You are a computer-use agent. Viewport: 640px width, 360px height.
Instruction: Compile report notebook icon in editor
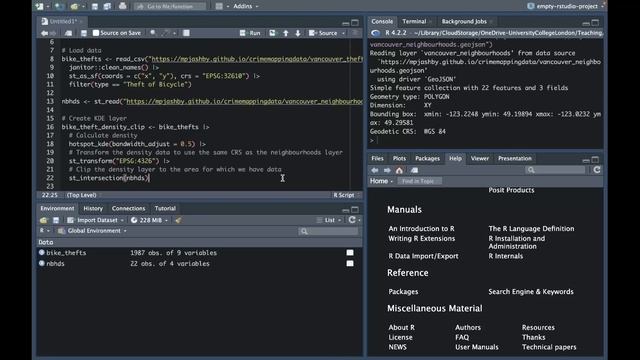tap(186, 33)
